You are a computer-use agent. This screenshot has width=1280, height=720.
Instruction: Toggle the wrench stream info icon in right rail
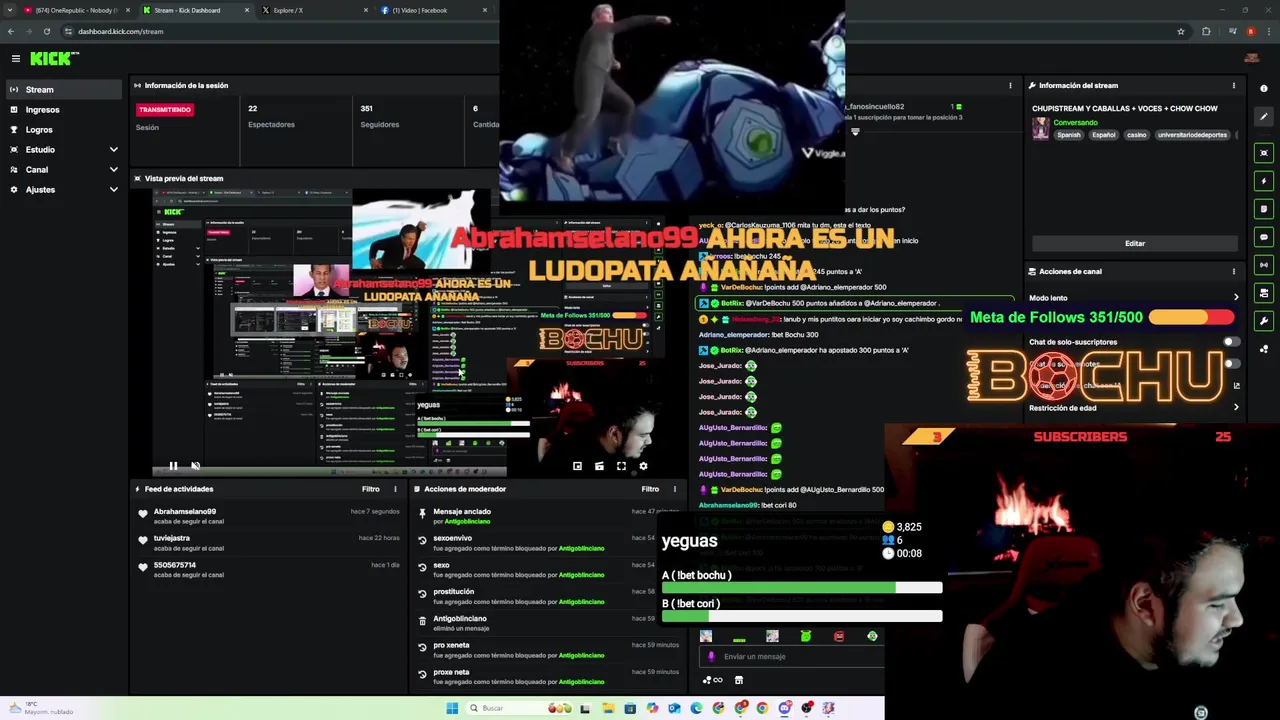tap(1265, 321)
